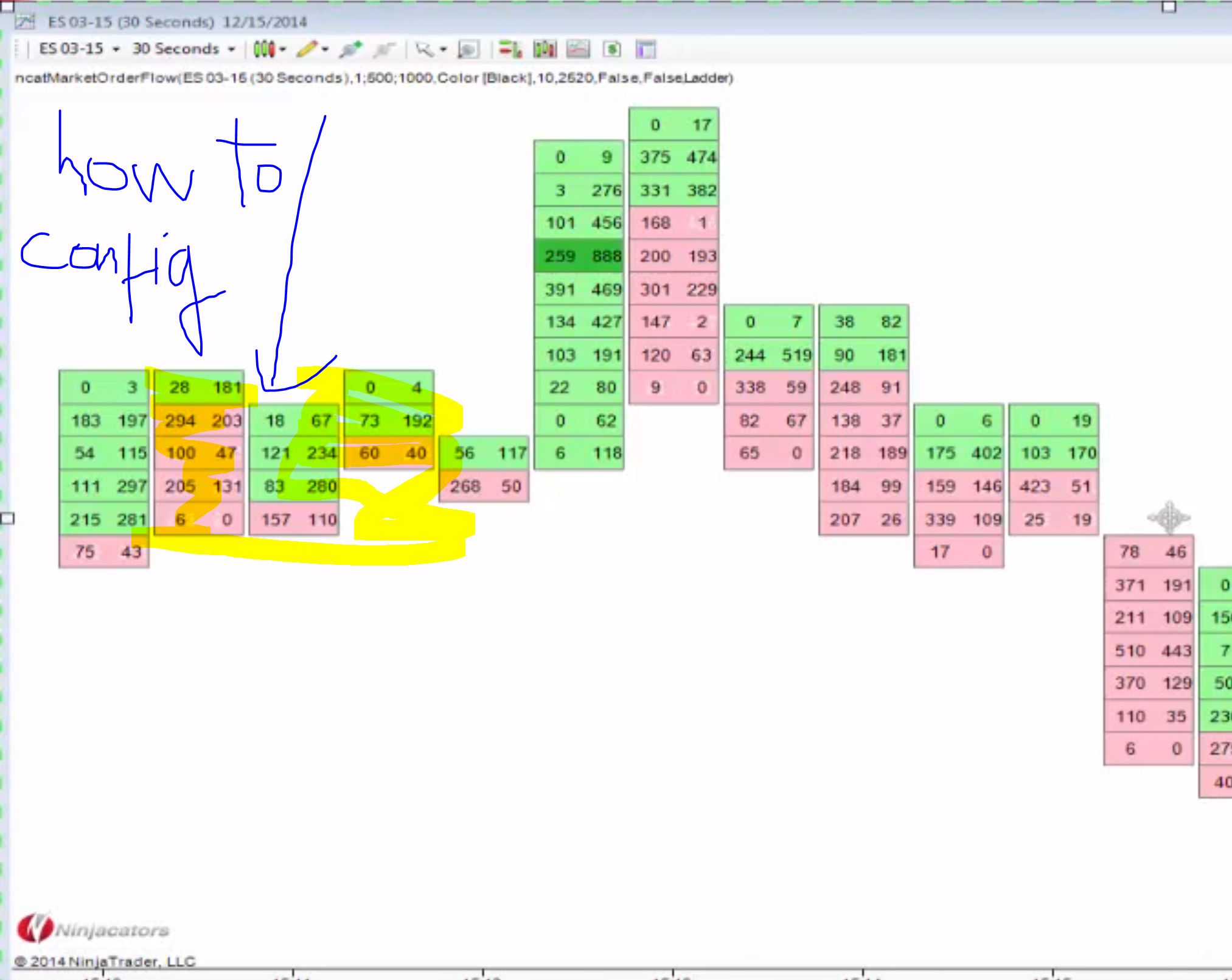
Task: Open the chart Properties window icon
Action: coord(646,49)
